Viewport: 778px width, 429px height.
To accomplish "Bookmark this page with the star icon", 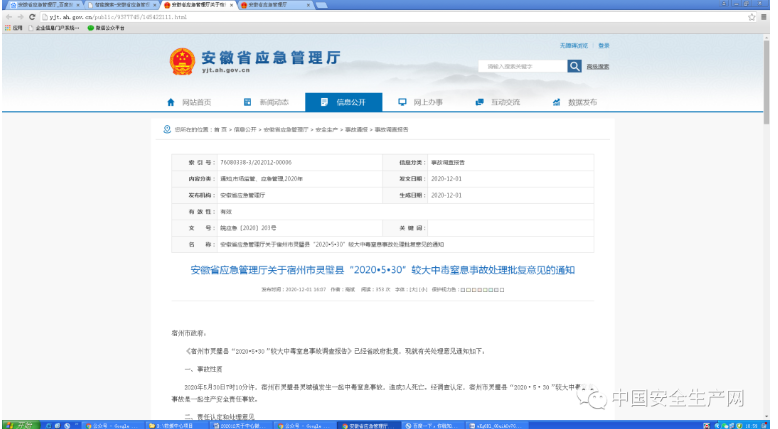I will click(x=750, y=17).
